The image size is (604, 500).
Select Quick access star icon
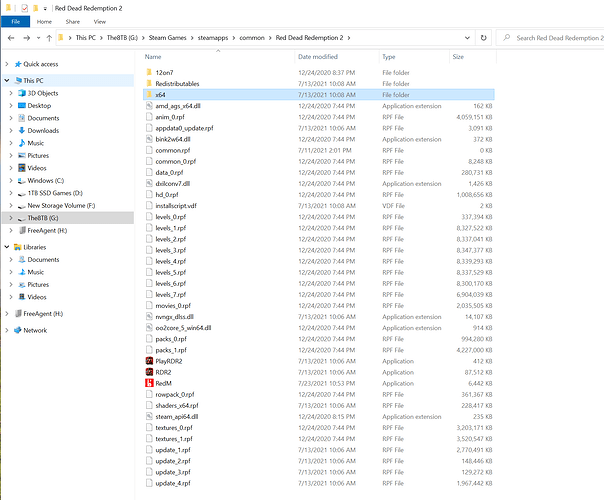[18, 64]
